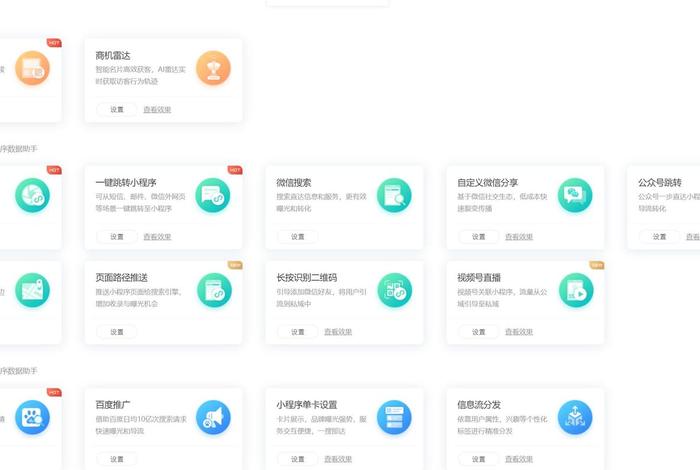
Task: Click the description text under 微信搜索
Action: [321, 202]
